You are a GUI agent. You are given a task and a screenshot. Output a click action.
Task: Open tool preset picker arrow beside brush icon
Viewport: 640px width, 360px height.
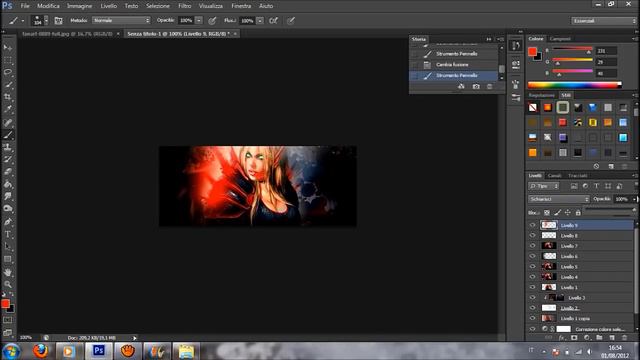coord(23,20)
